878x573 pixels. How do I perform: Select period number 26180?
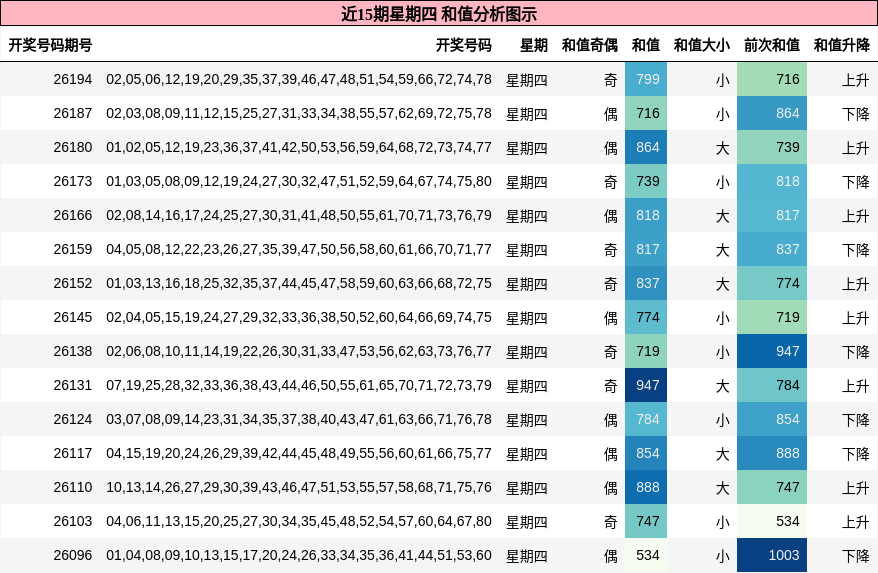73,147
